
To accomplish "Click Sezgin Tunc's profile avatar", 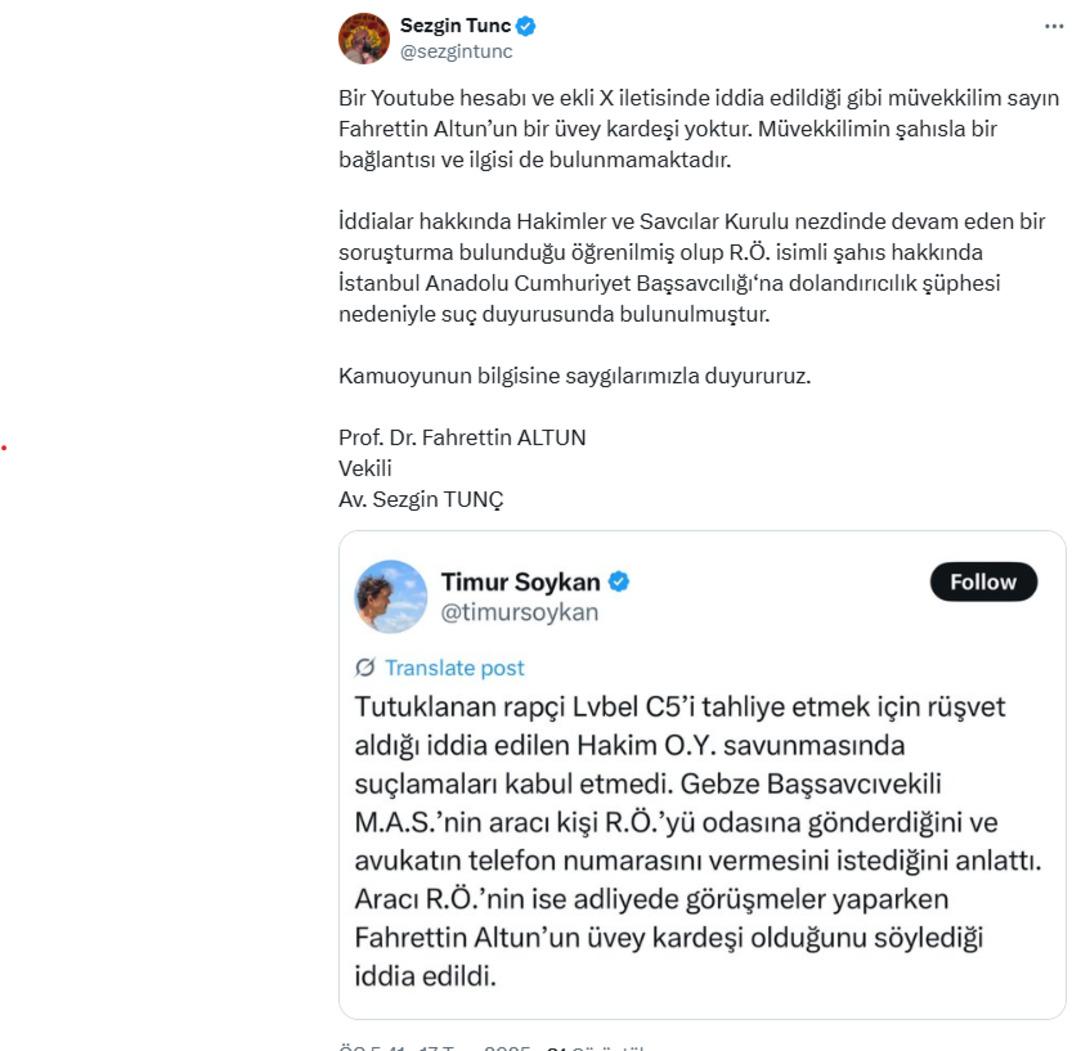I will point(364,39).
